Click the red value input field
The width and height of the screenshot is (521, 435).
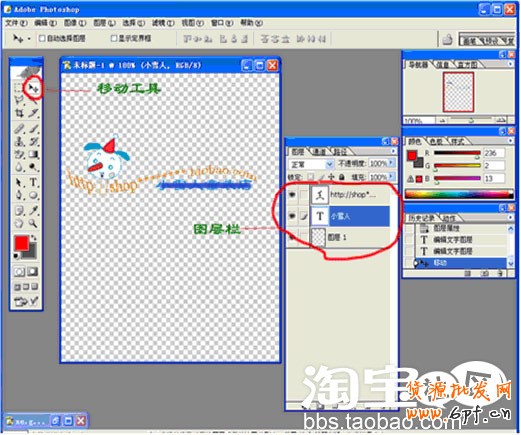click(494, 153)
